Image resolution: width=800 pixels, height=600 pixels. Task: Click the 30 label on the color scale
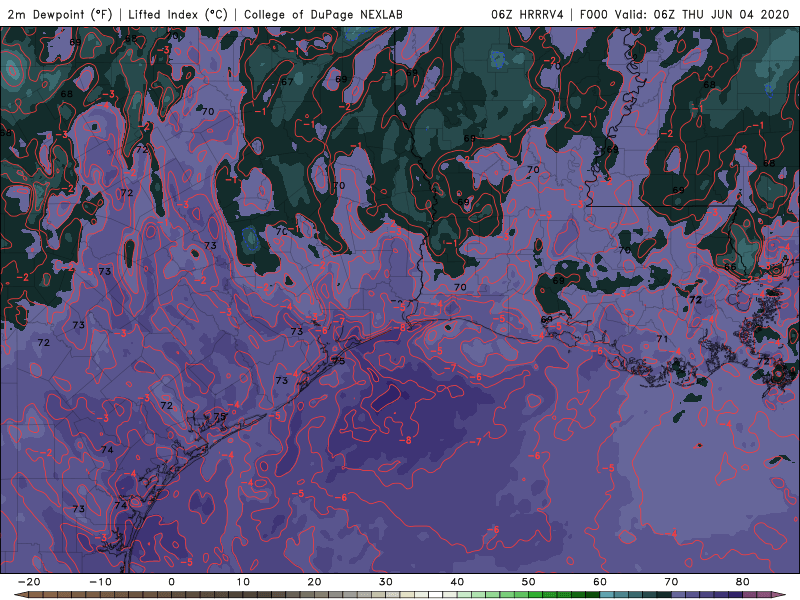coord(386,582)
